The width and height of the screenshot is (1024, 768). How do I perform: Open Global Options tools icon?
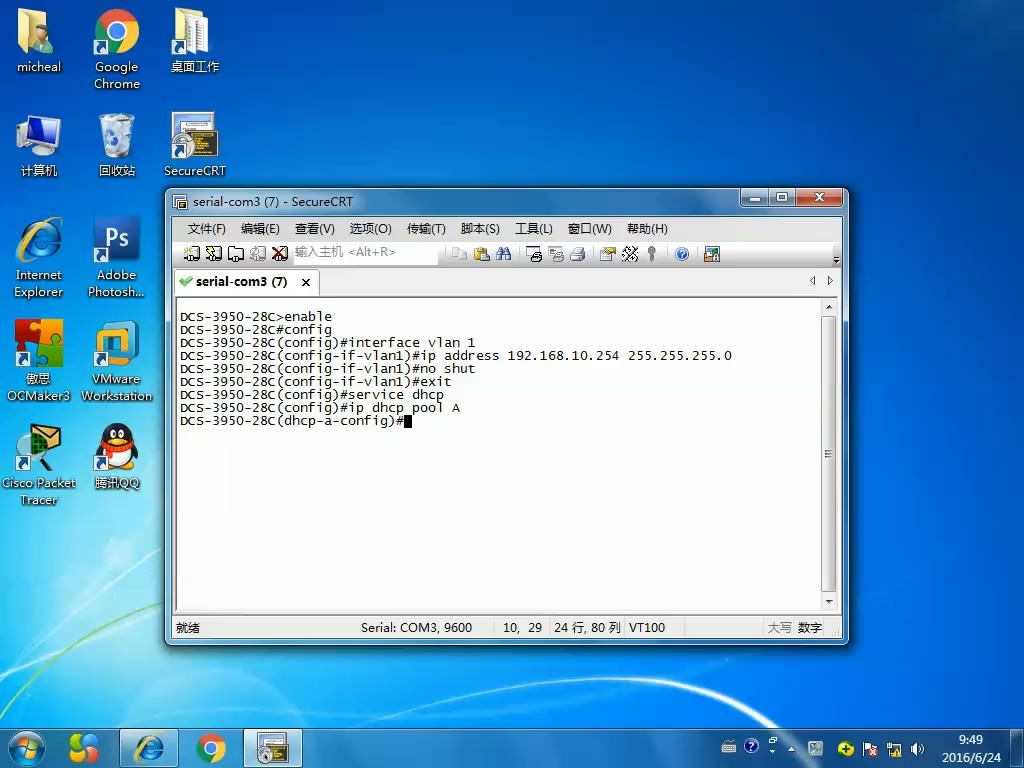click(x=630, y=254)
